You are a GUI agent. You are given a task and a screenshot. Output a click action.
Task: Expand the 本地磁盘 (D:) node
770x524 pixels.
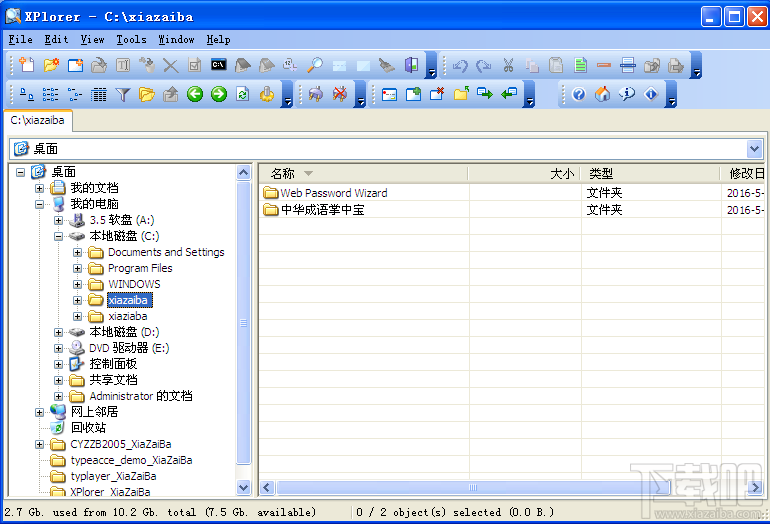tap(58, 332)
